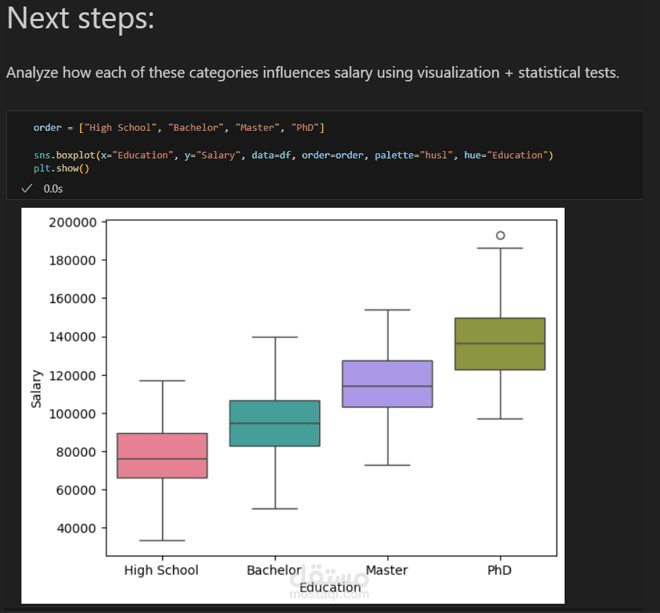Click the pink High School box
The image size is (660, 613).
point(161,455)
